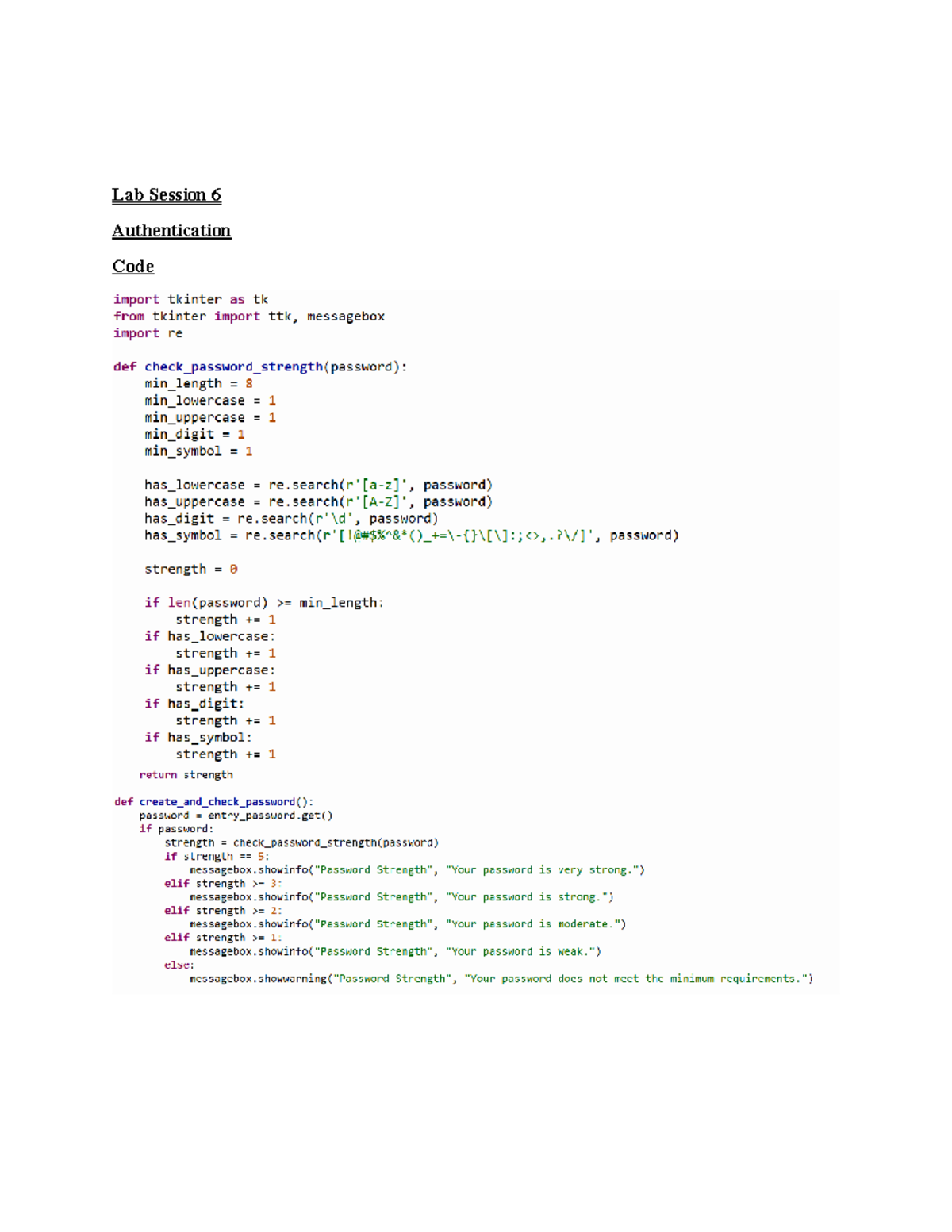Click the 'Your password is moderate.' line
The image size is (952, 1232).
click(x=408, y=923)
